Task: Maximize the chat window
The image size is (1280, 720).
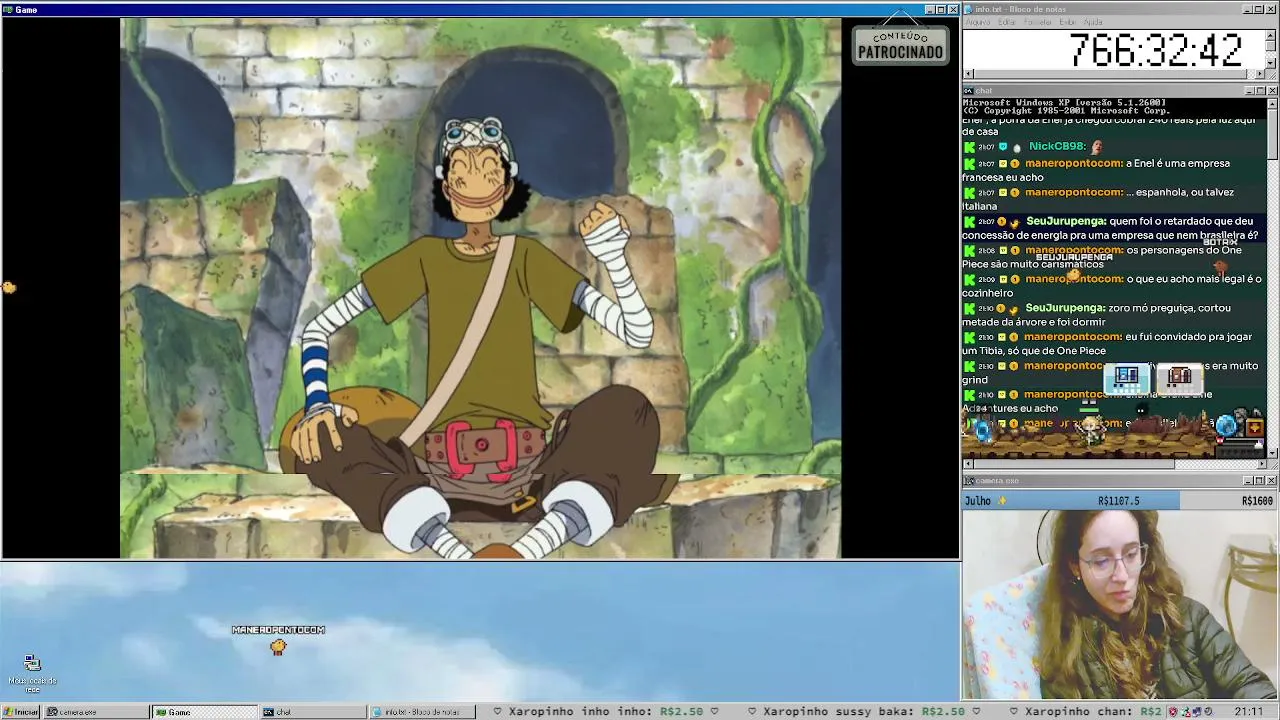Action: [x=1261, y=91]
